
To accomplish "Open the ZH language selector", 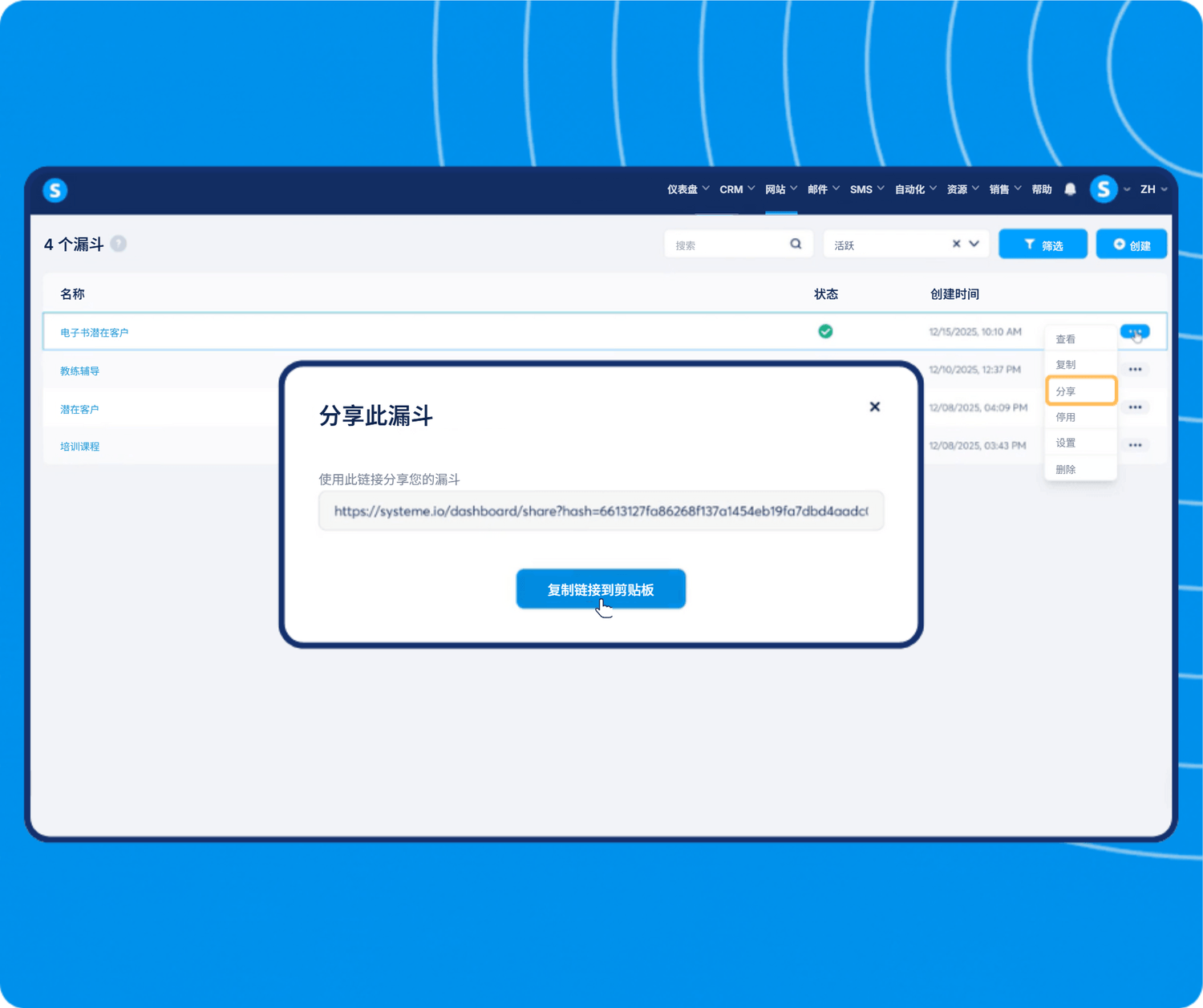I will (x=1154, y=189).
